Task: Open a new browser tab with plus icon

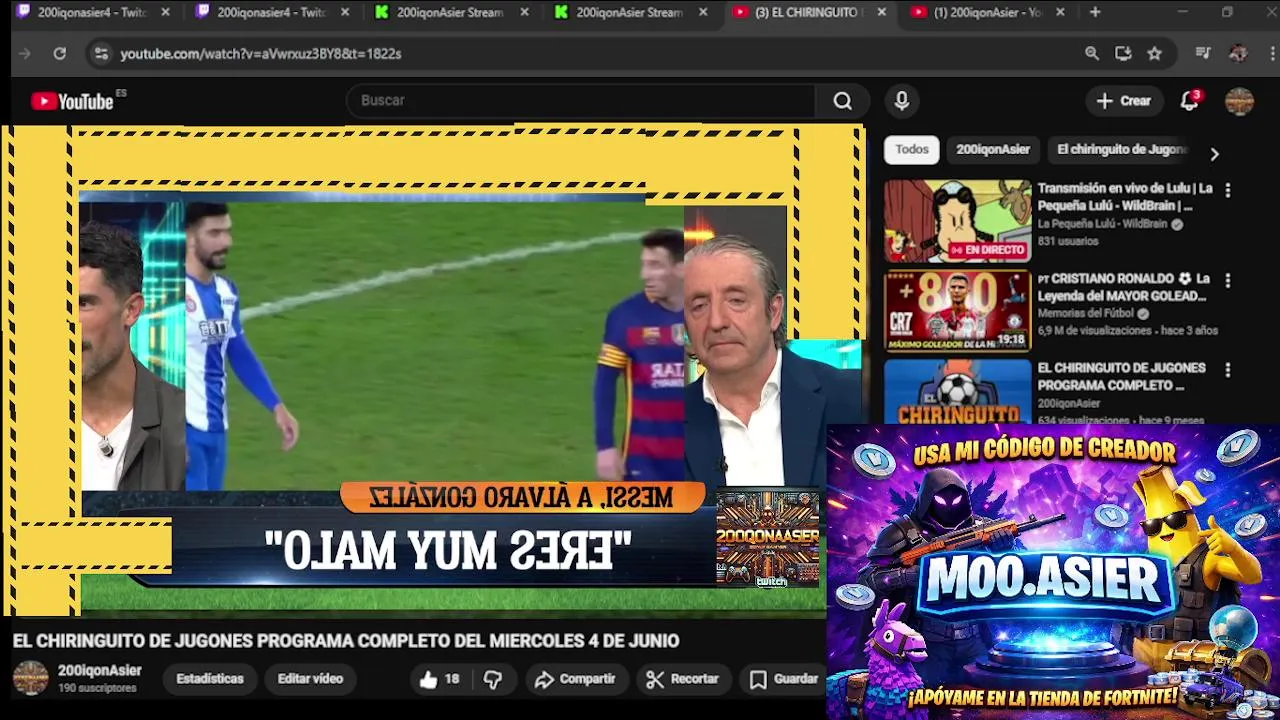Action: [1095, 12]
